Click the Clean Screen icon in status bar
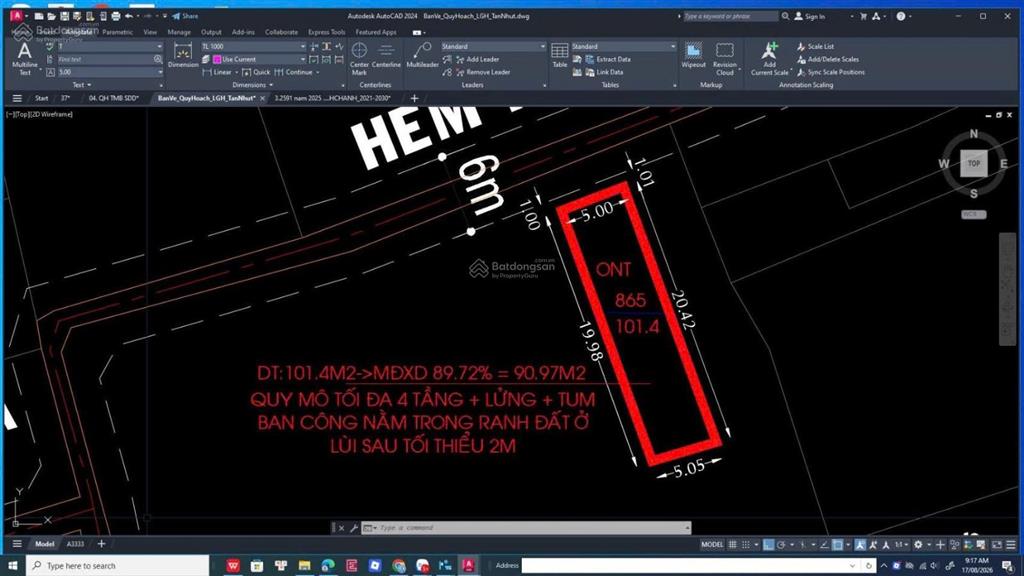The height and width of the screenshot is (576, 1024). coord(997,544)
